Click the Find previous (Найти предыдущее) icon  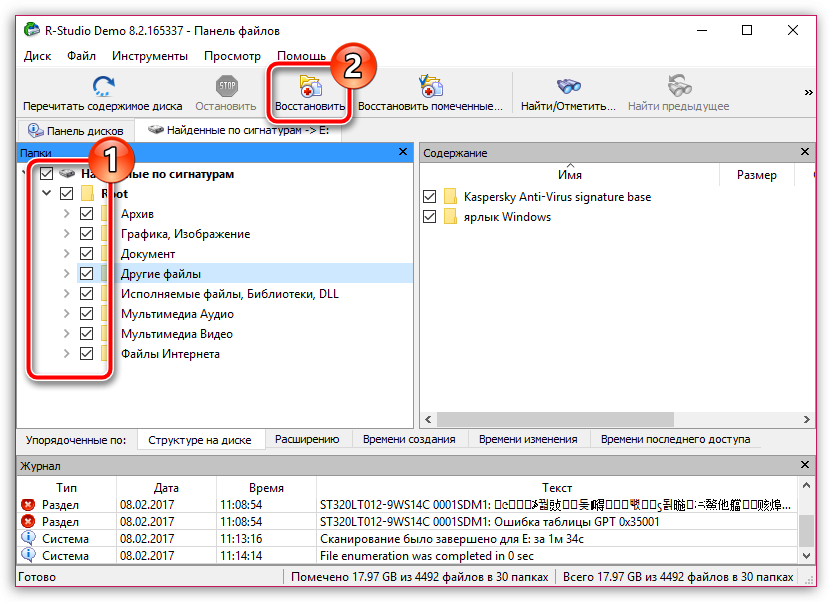pos(679,86)
